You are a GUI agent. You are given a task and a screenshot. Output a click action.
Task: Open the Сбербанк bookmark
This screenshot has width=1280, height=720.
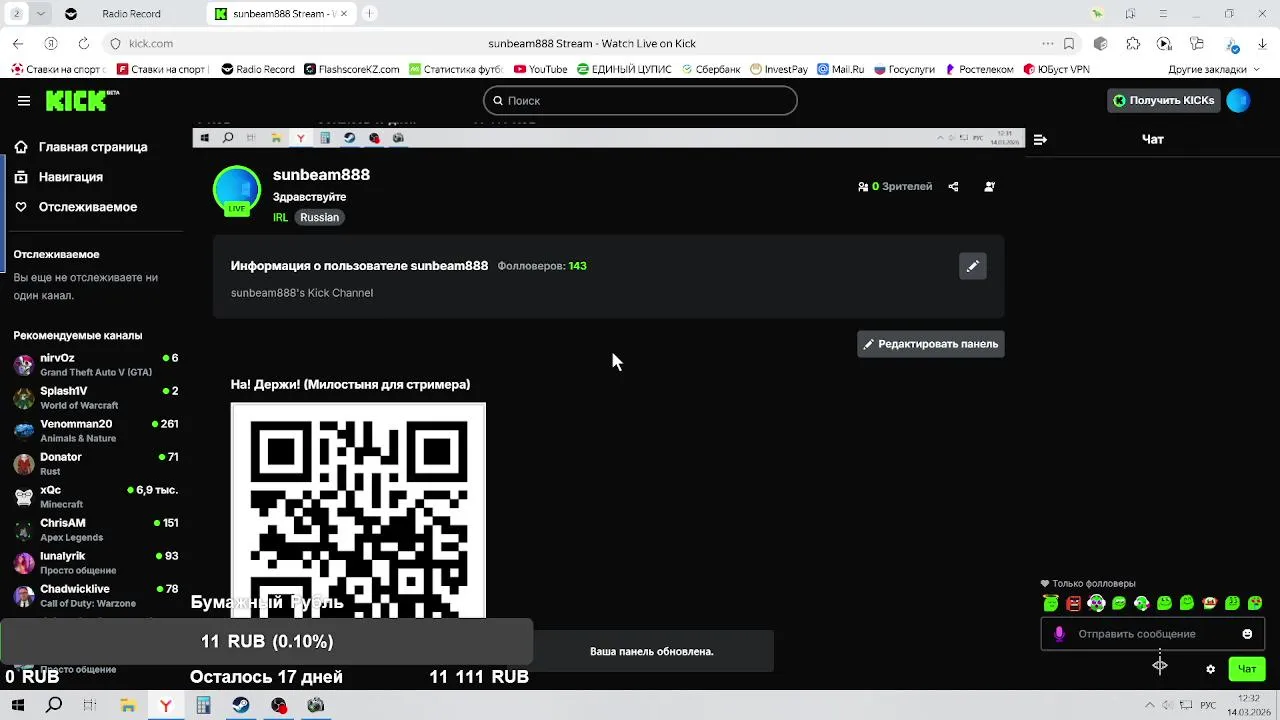coord(712,70)
